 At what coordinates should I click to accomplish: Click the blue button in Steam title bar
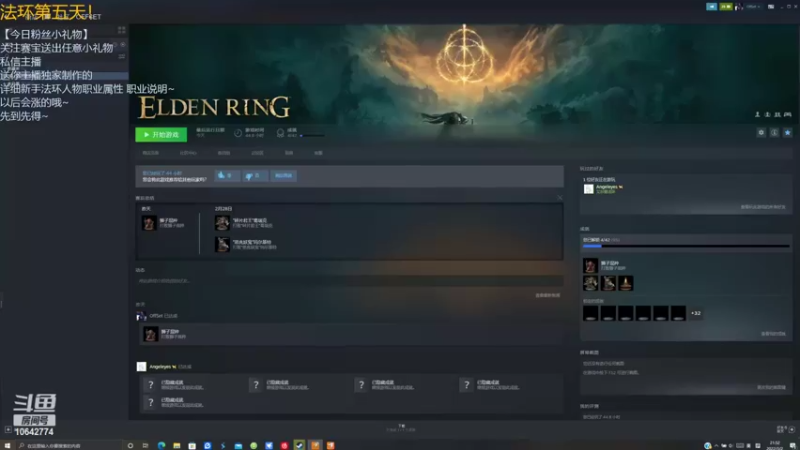click(711, 7)
